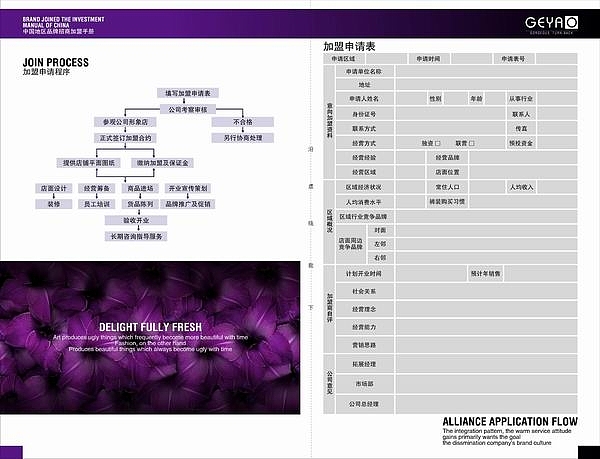600x459 pixels.
Task: Click the 经营能力 blank field
Action: click(486, 327)
